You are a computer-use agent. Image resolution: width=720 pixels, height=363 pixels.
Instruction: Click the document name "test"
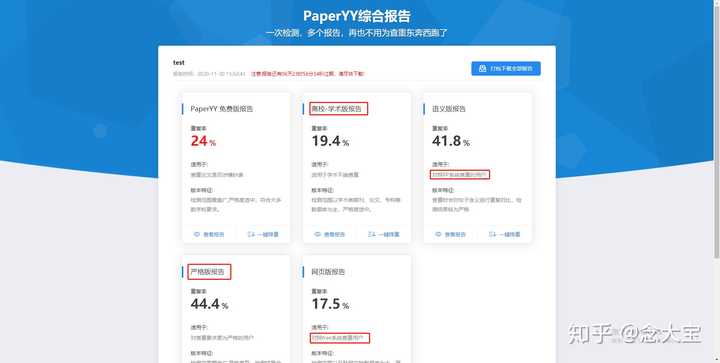[179, 62]
